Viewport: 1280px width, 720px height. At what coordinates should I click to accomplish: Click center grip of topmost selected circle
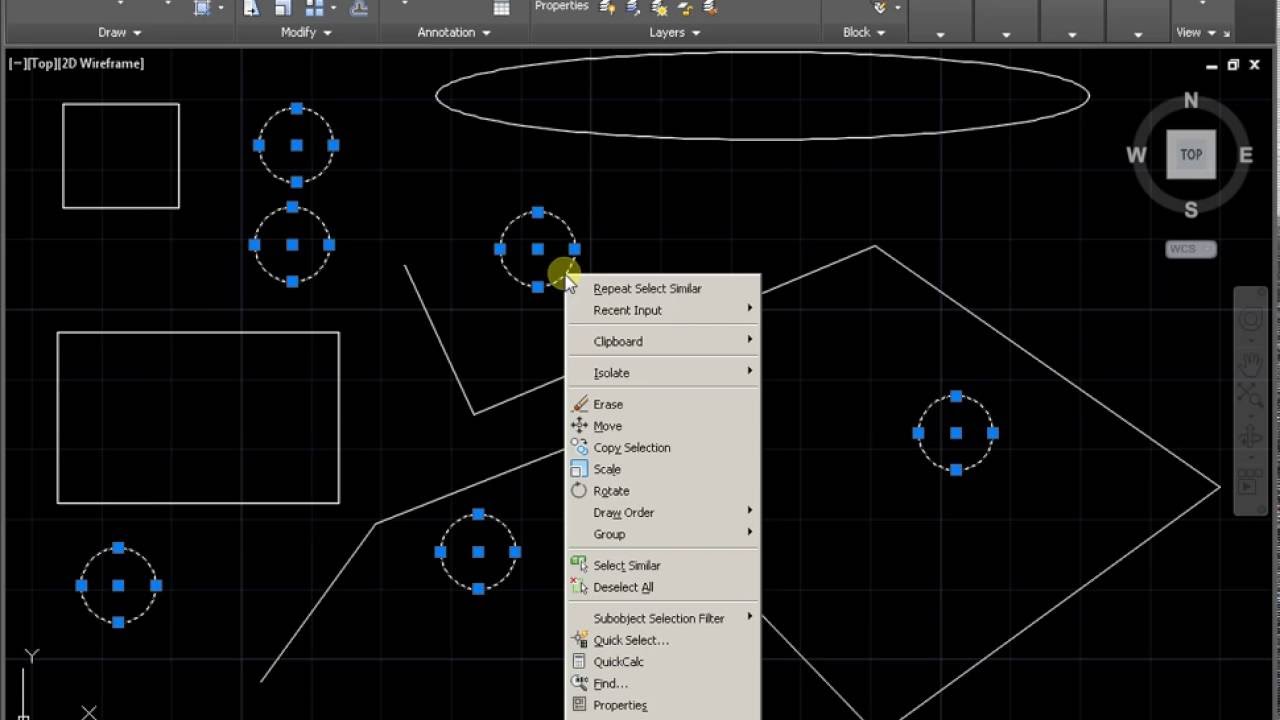(x=296, y=145)
